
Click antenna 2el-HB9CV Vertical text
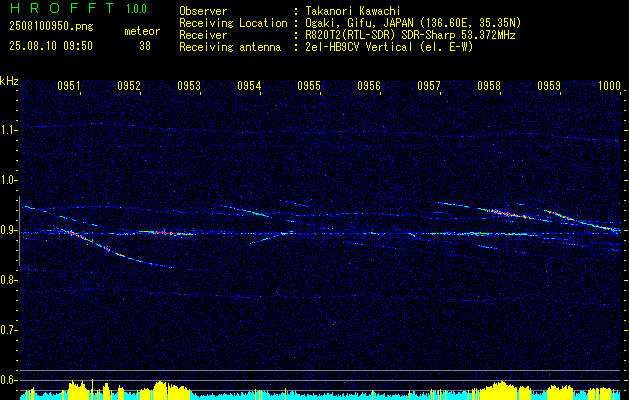(390, 47)
